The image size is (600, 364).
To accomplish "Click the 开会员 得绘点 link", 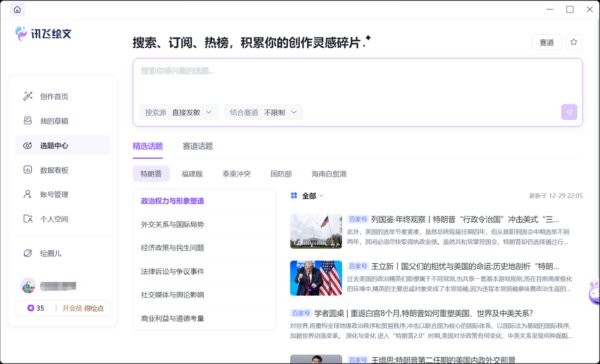I will [x=83, y=308].
